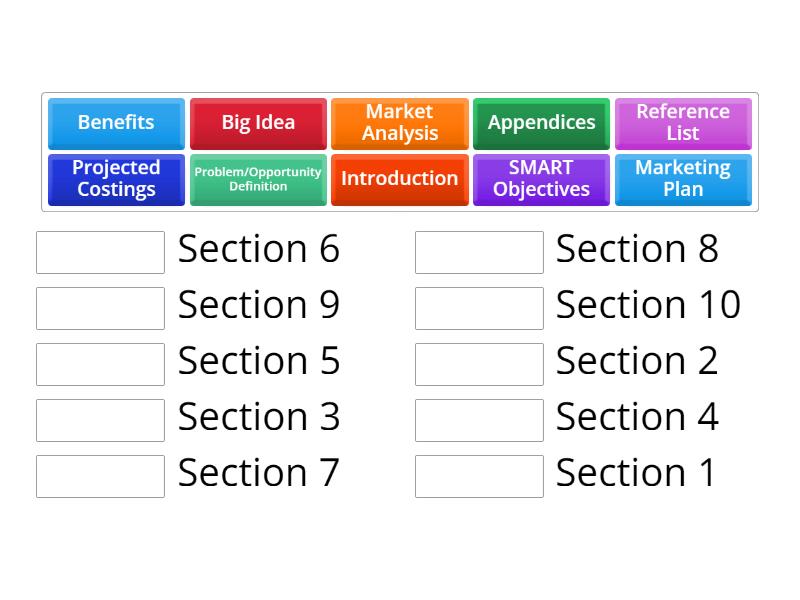Click the answer slot beside Section 7
Viewport: 800px width, 600px height.
click(x=100, y=476)
